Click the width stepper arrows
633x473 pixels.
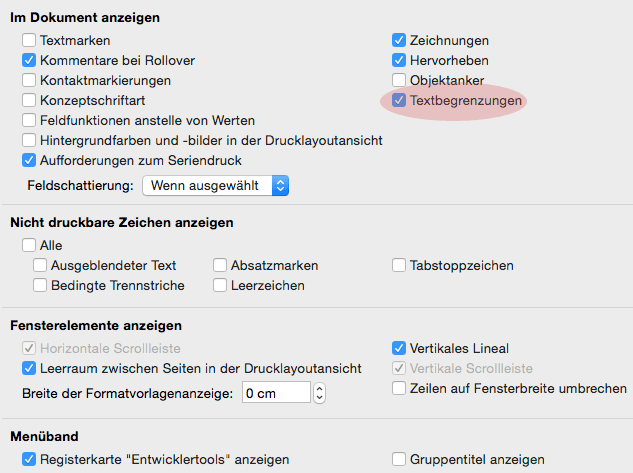coord(319,392)
